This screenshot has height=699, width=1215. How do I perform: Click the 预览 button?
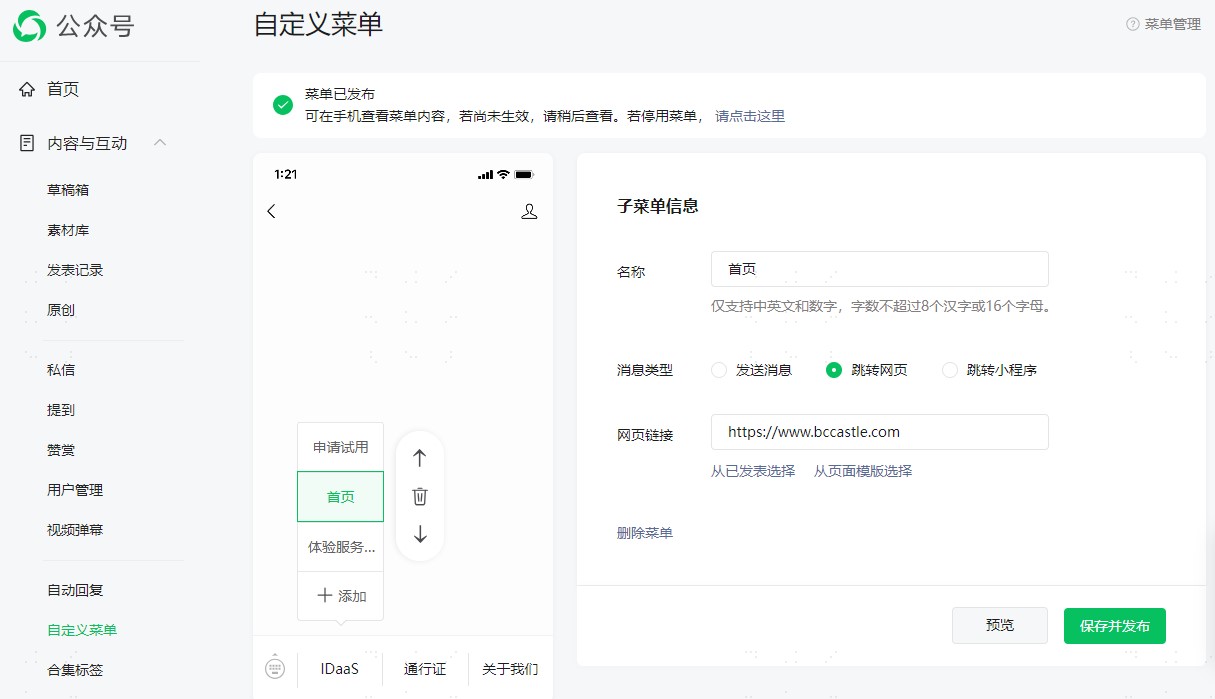click(x=1000, y=625)
